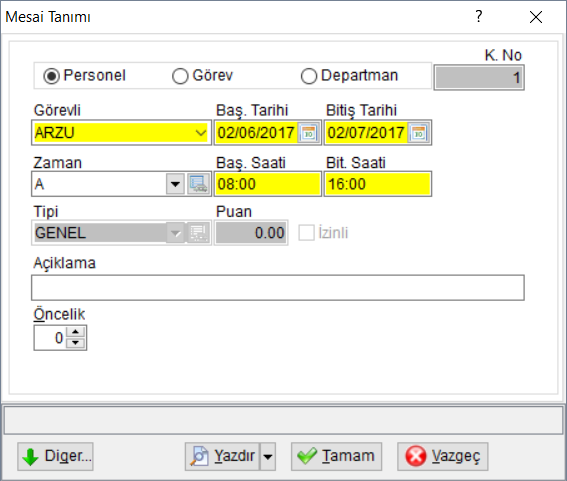Open the Yazdır dropdown arrow
The width and height of the screenshot is (567, 481).
pyautogui.click(x=268, y=456)
